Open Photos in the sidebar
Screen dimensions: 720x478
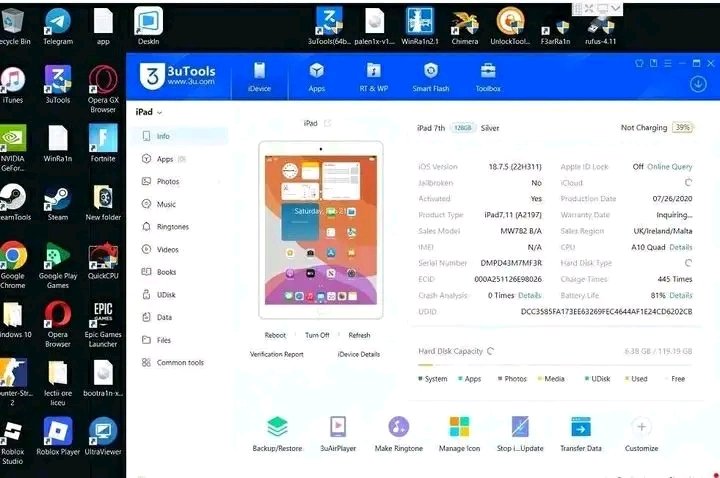[179, 181]
